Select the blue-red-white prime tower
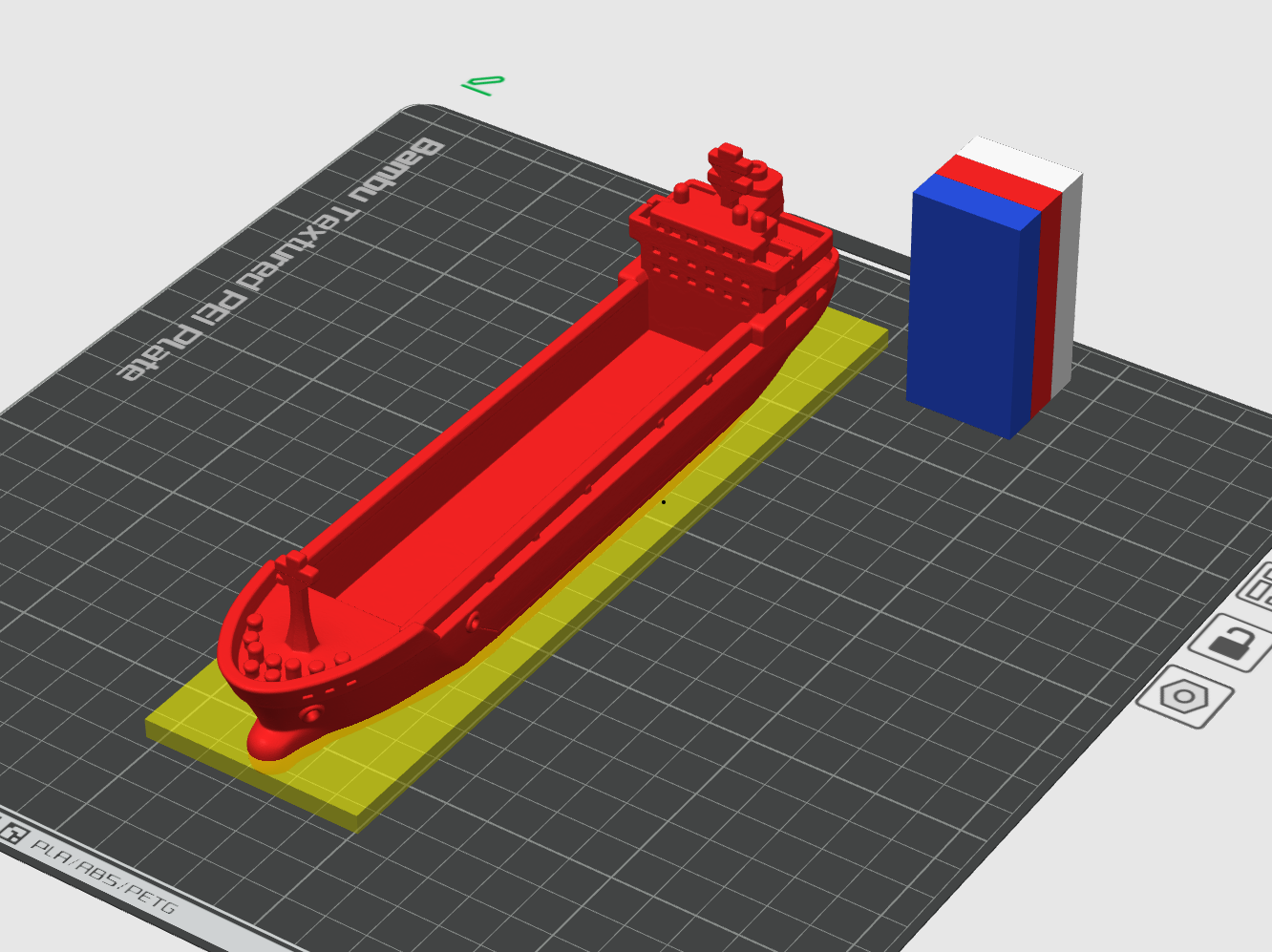The width and height of the screenshot is (1272, 952). coord(993,286)
